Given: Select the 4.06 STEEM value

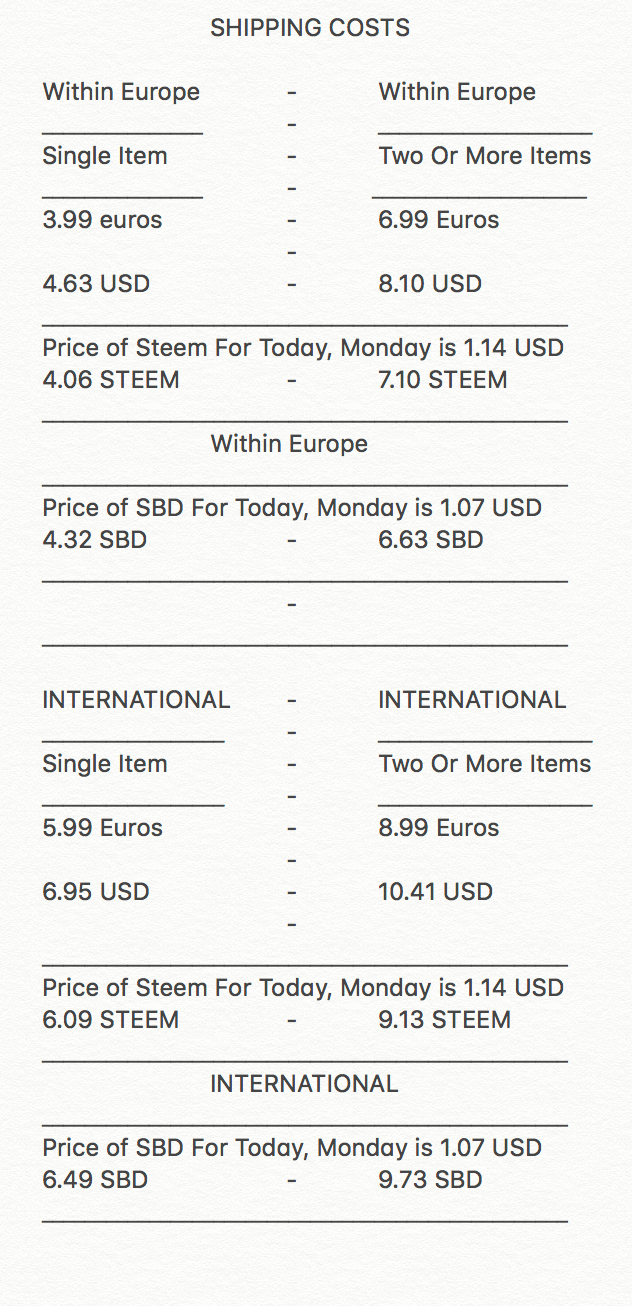Looking at the screenshot, I should (111, 380).
